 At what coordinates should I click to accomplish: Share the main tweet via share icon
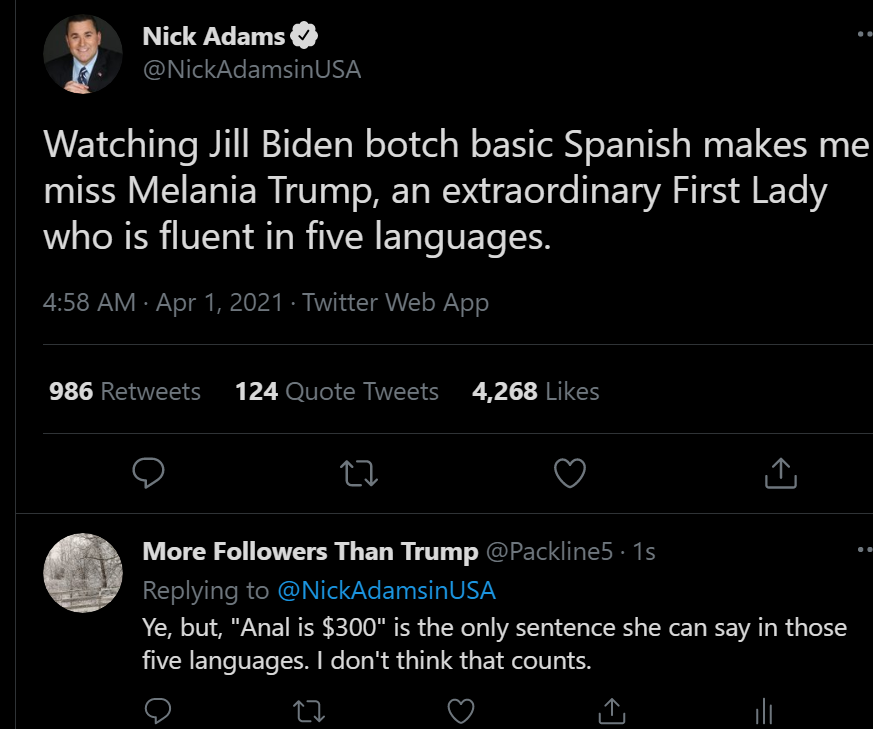pos(780,474)
